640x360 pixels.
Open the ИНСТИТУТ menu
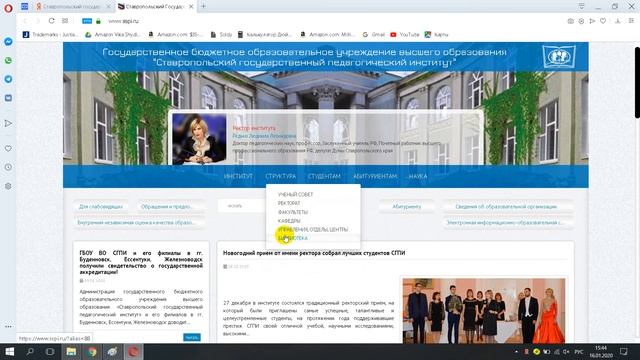point(238,176)
